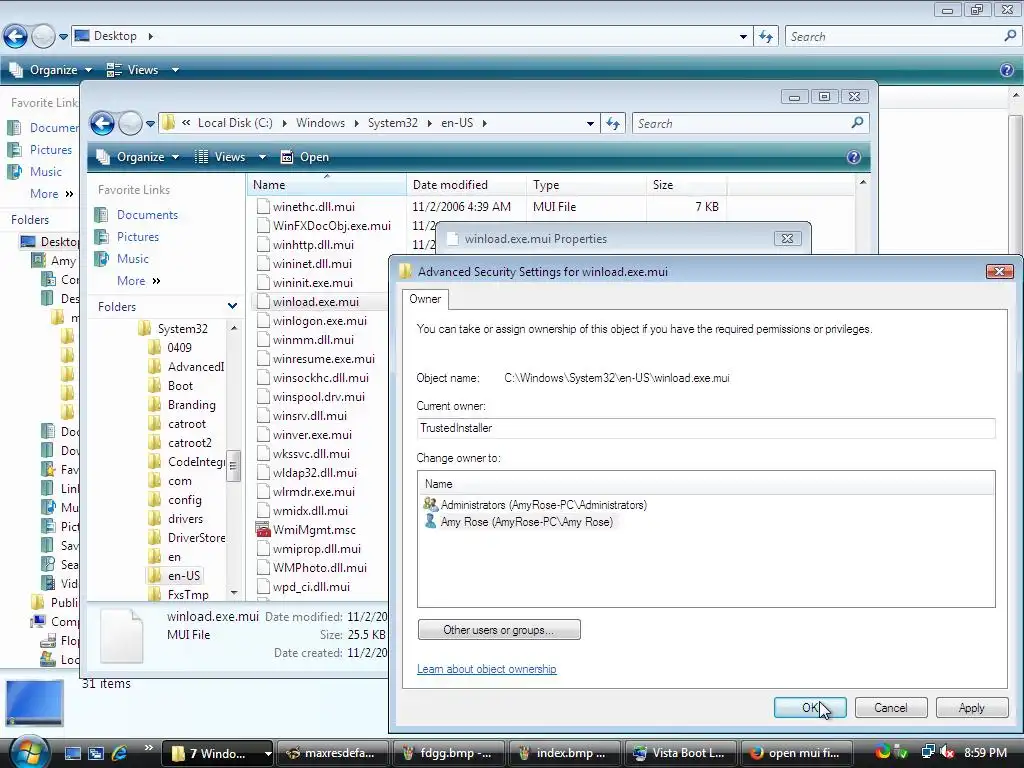
Task: Click Open in the en-US toolbar
Action: (305, 157)
